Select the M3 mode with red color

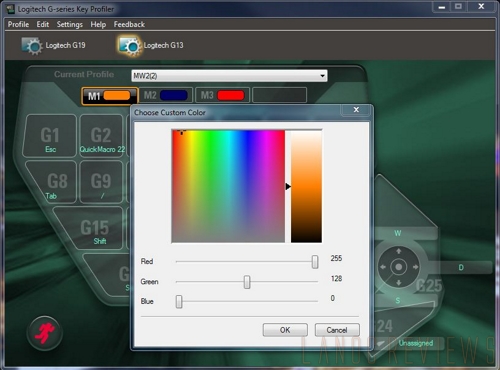click(222, 95)
